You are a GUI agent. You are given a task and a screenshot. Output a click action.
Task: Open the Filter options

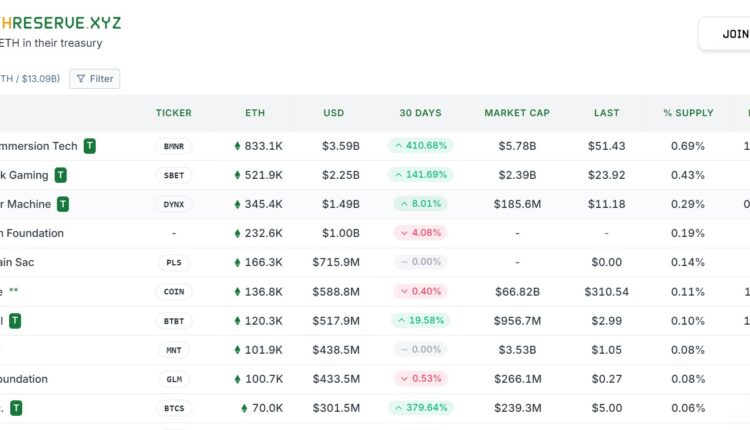click(x=94, y=78)
